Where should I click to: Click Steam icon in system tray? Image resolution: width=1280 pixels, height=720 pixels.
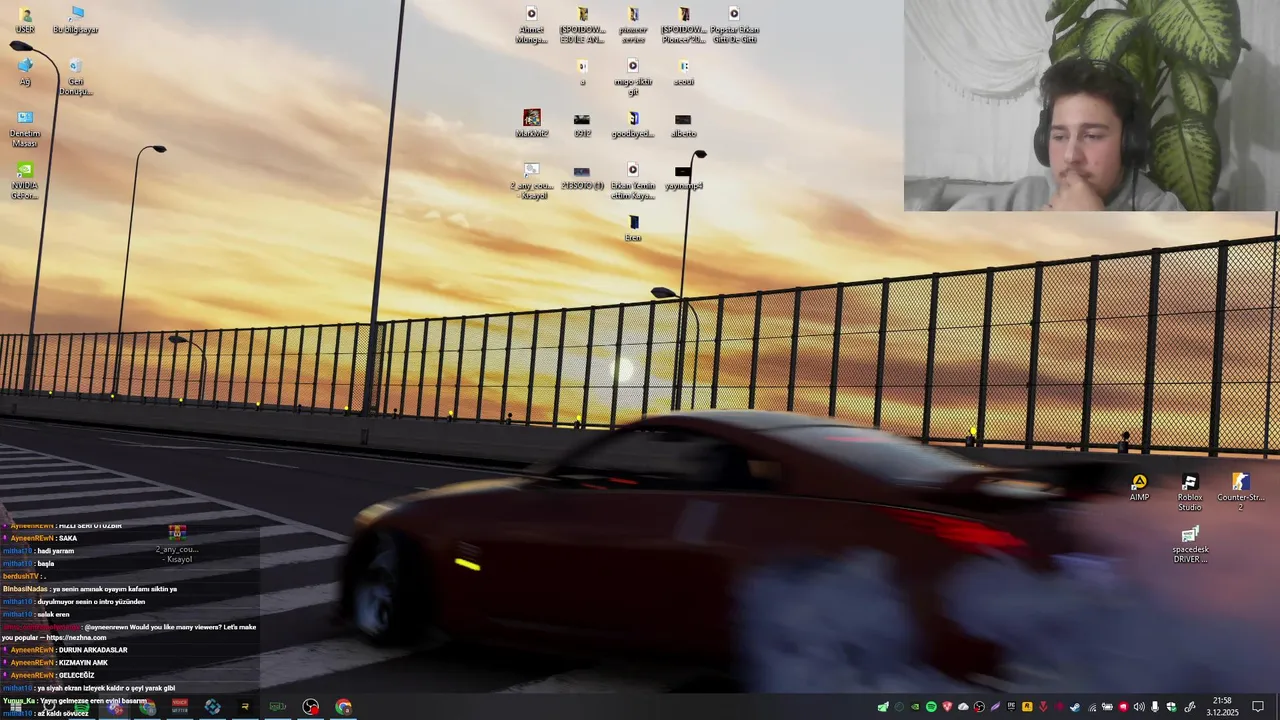pyautogui.click(x=1075, y=707)
